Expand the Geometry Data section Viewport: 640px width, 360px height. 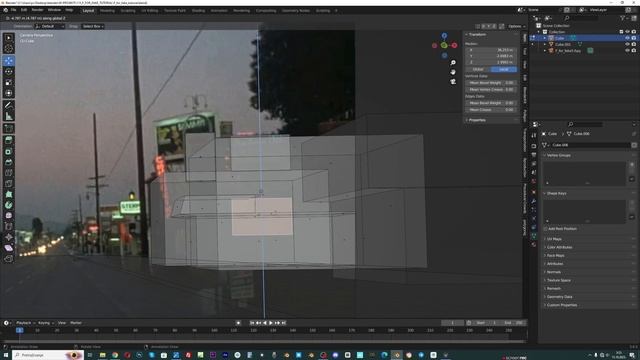(x=559, y=297)
